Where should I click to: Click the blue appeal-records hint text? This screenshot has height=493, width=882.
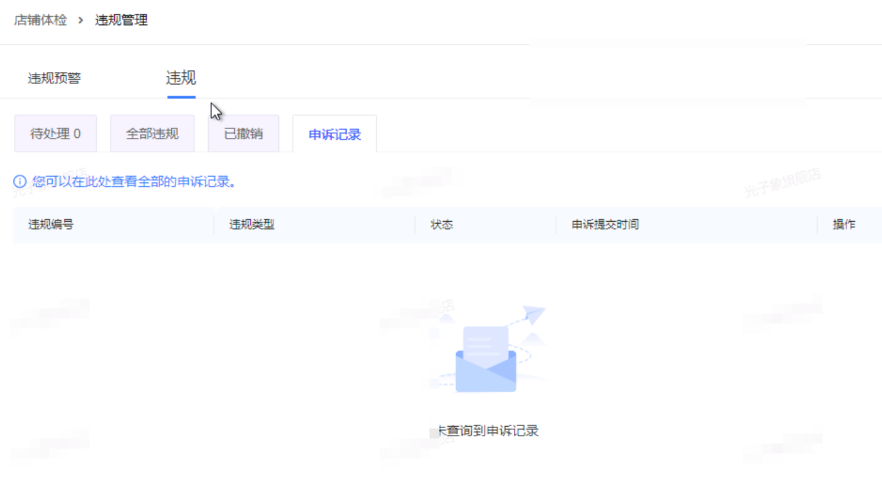pyautogui.click(x=134, y=182)
